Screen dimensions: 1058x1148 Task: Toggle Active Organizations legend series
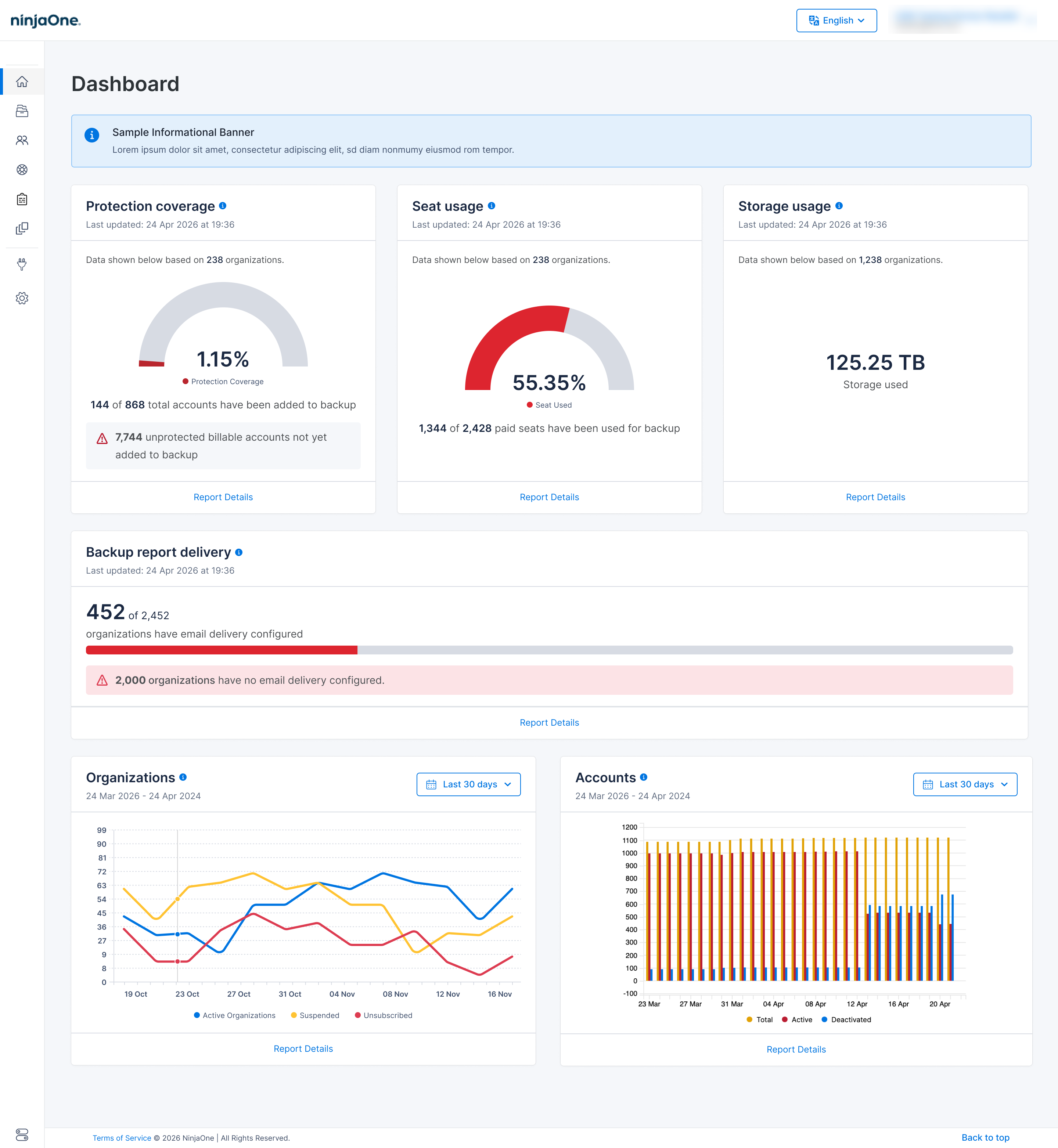tap(235, 1015)
